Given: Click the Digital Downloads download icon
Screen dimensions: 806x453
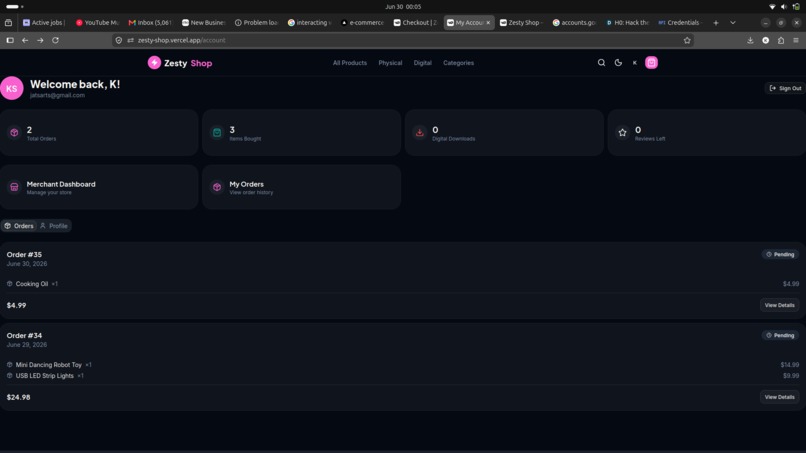Looking at the screenshot, I should click(419, 133).
